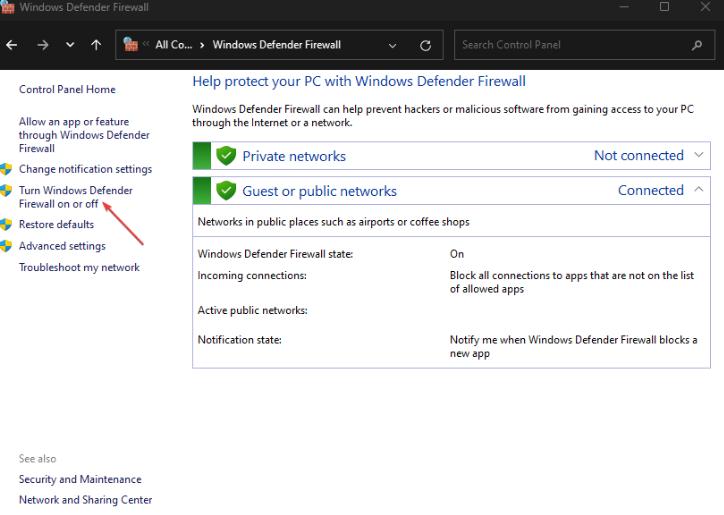Click the search magnifier icon
724x515 pixels.
click(x=697, y=45)
